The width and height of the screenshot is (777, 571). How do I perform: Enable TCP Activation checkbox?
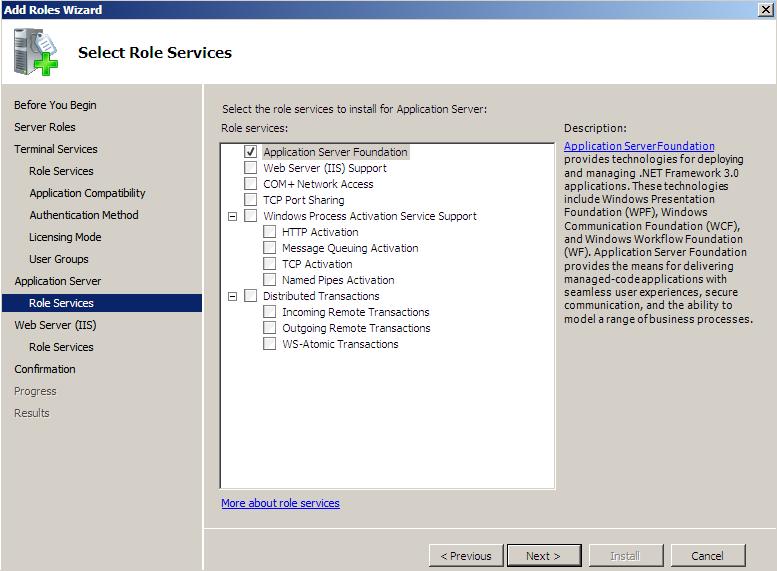click(270, 264)
